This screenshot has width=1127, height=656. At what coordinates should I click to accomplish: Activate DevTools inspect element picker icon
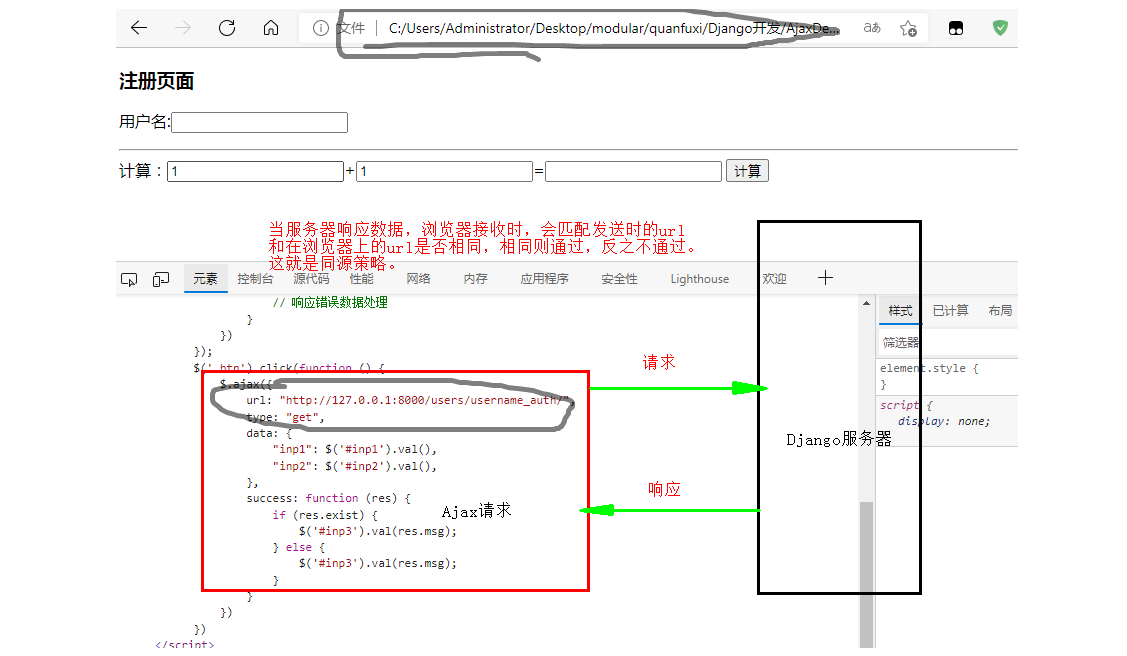pos(129,280)
